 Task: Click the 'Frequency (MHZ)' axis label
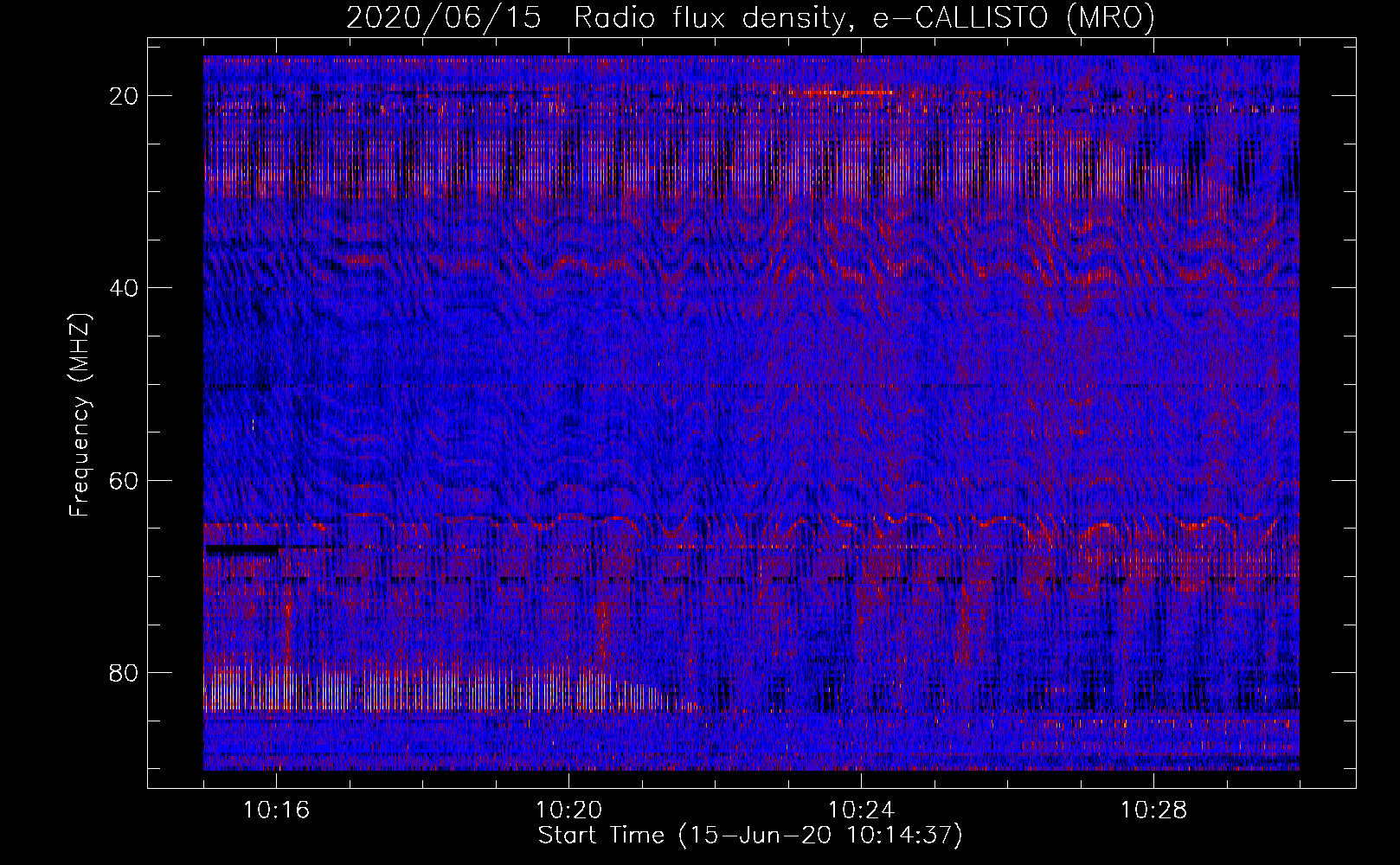point(80,415)
